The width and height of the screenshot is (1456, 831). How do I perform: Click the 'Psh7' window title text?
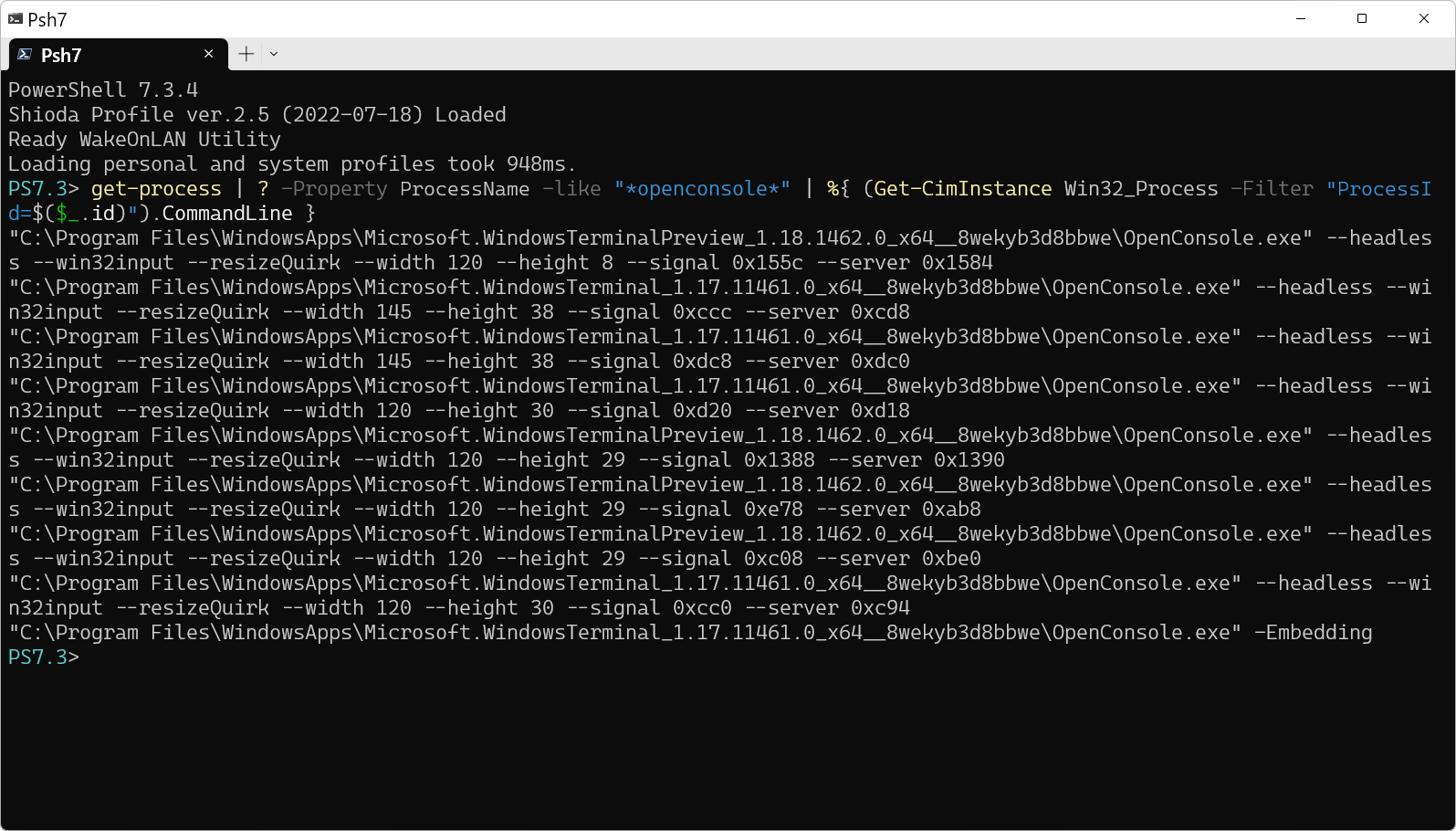point(47,19)
